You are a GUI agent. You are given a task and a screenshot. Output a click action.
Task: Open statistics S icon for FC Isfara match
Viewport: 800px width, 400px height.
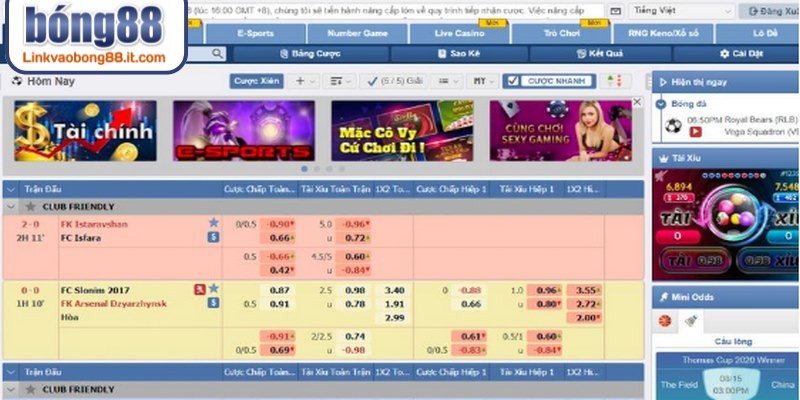click(x=213, y=237)
